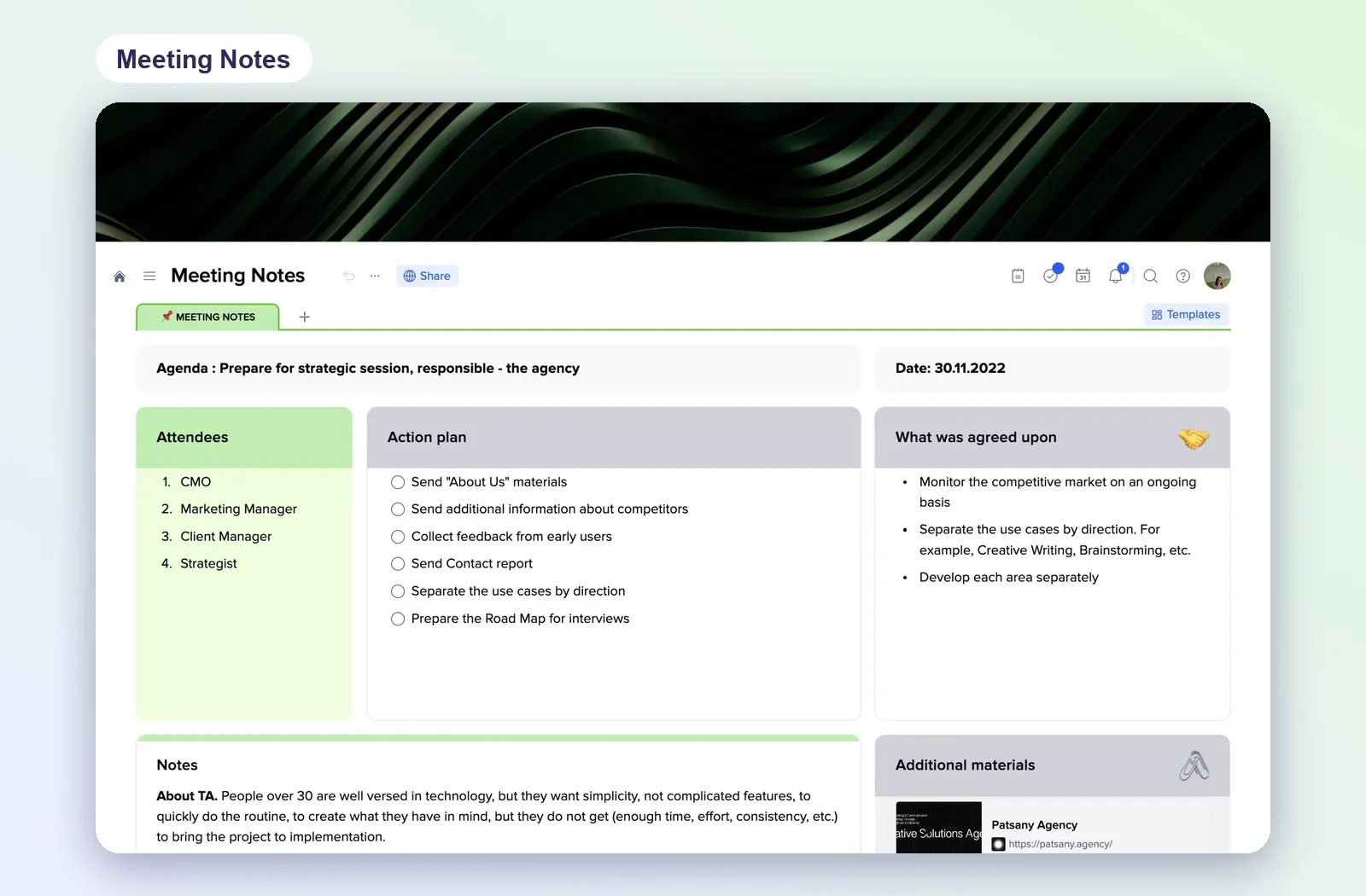Click the Agenda text block

click(498, 369)
